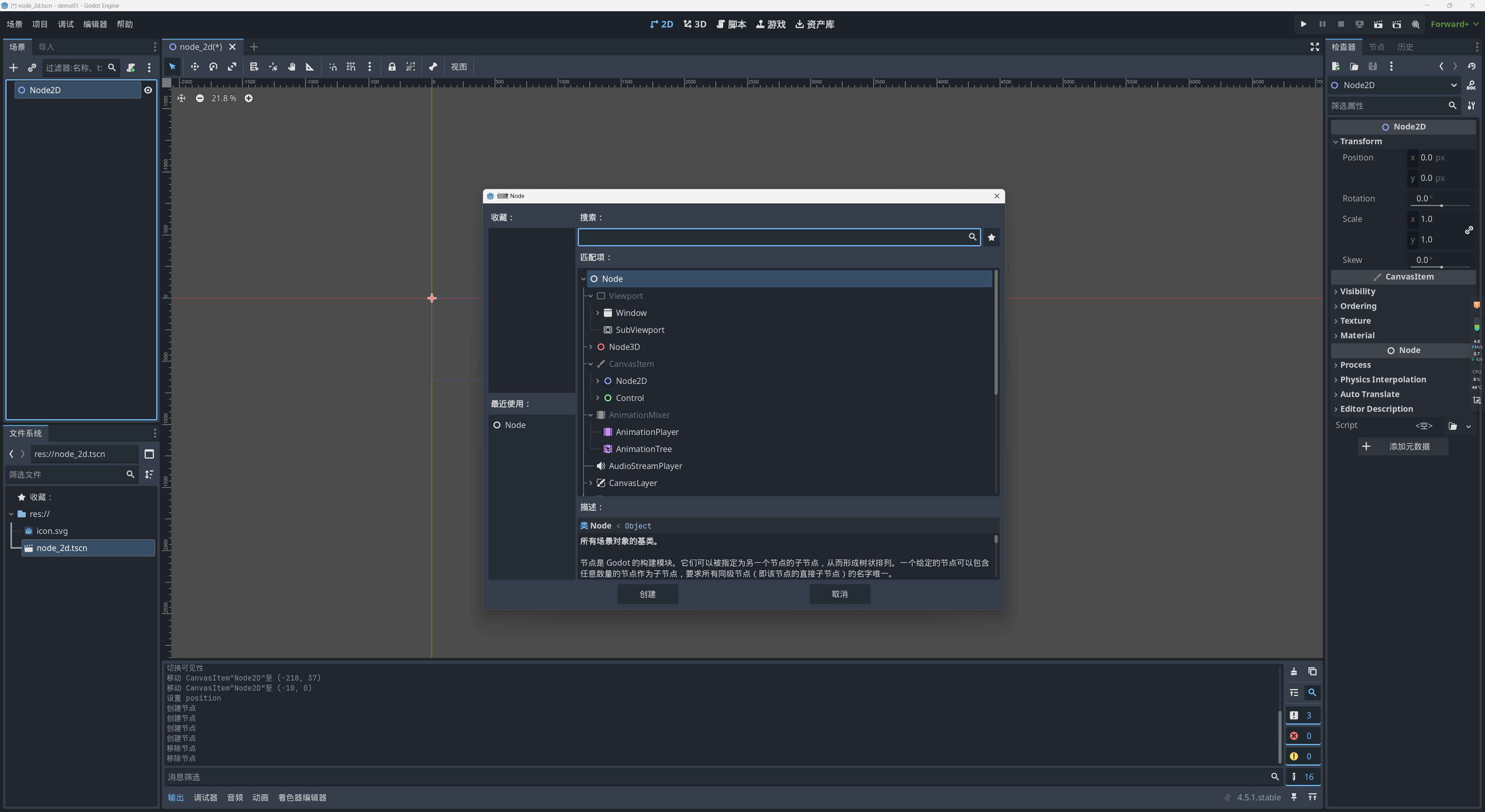The image size is (1485, 812).
Task: Expand the Node3D tree entry
Action: coord(590,347)
